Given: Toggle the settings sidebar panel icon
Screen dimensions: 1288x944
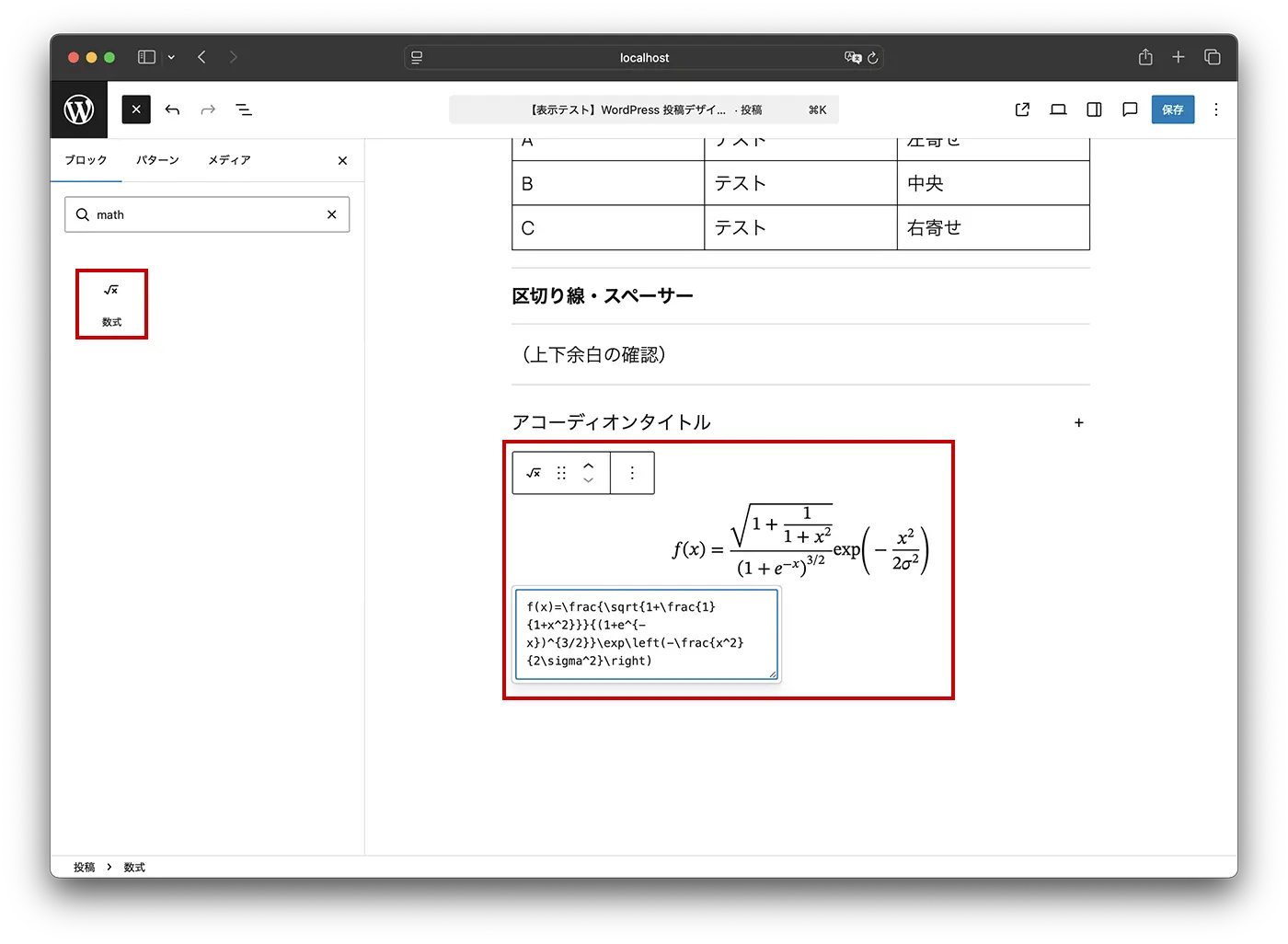Looking at the screenshot, I should (1094, 109).
